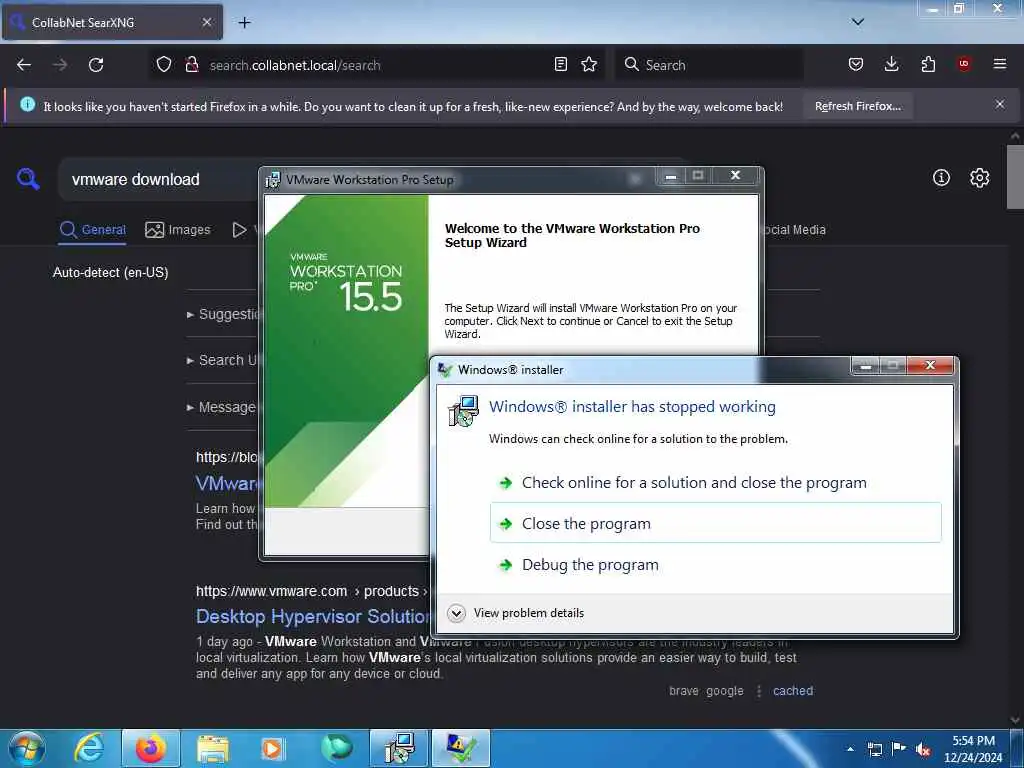Click the page vertical scrollbar thumb
Image resolution: width=1024 pixels, height=768 pixels.
pyautogui.click(x=1015, y=176)
